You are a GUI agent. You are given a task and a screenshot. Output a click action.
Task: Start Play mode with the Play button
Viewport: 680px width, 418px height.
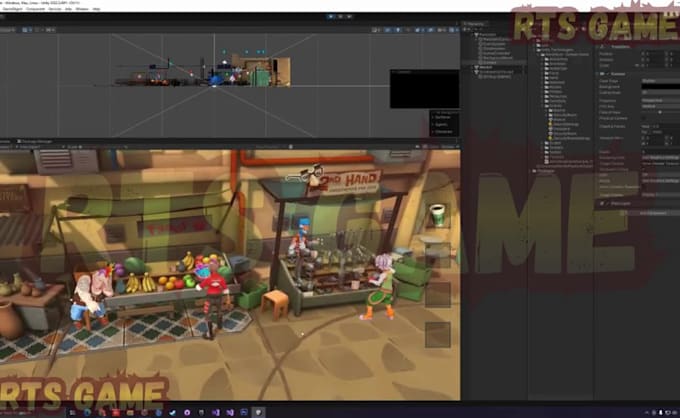(x=330, y=16)
